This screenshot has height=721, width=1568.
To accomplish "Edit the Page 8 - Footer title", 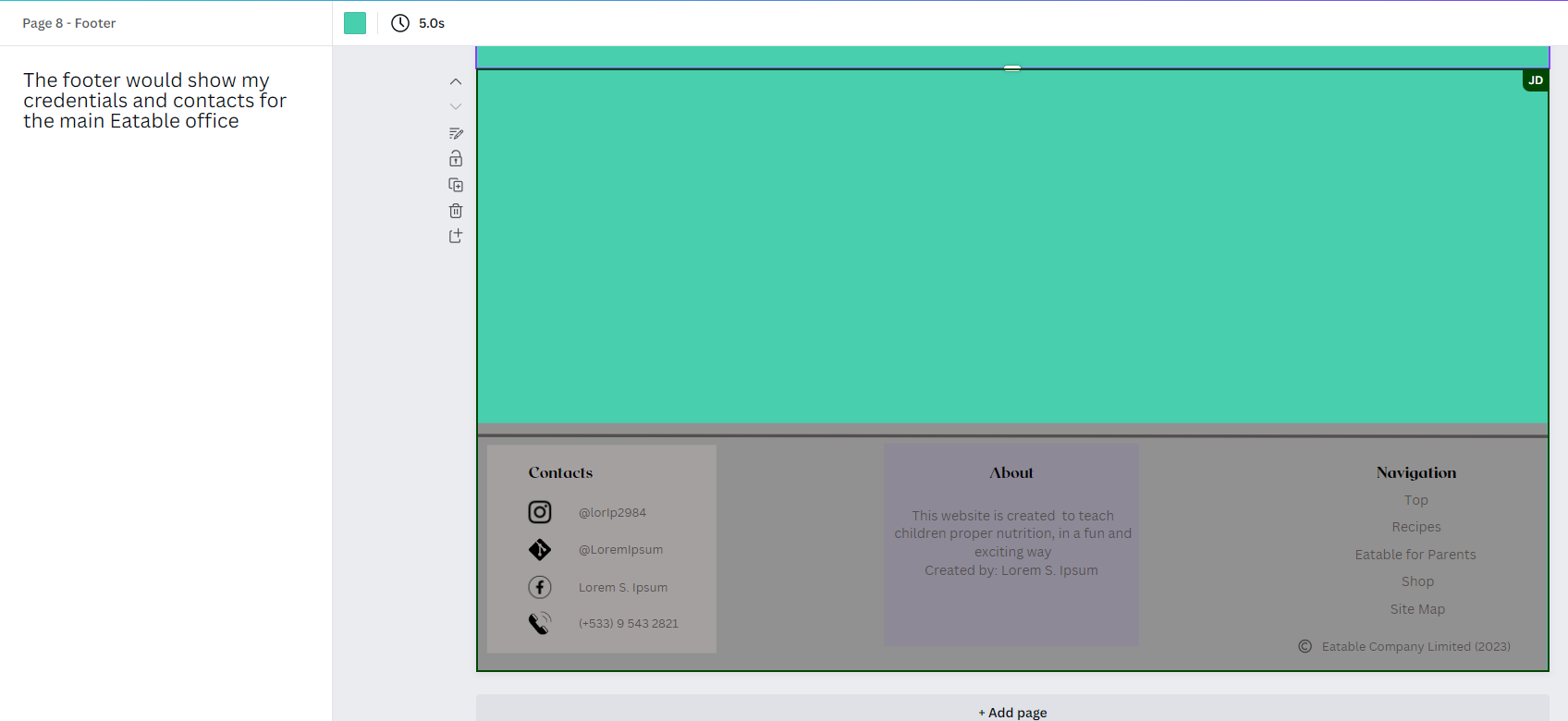I will coord(69,23).
